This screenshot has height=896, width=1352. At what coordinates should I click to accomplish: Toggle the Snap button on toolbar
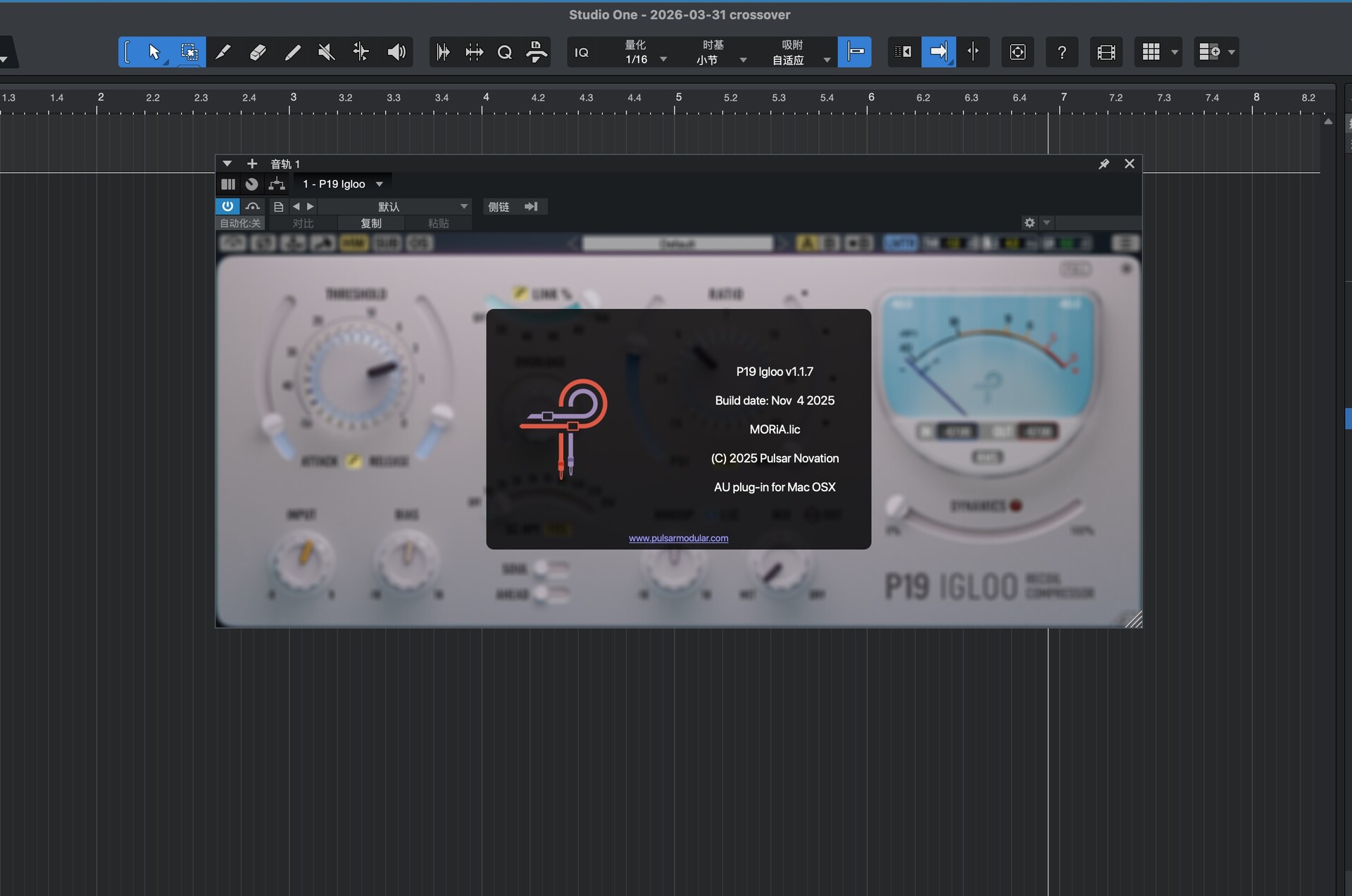tap(855, 52)
